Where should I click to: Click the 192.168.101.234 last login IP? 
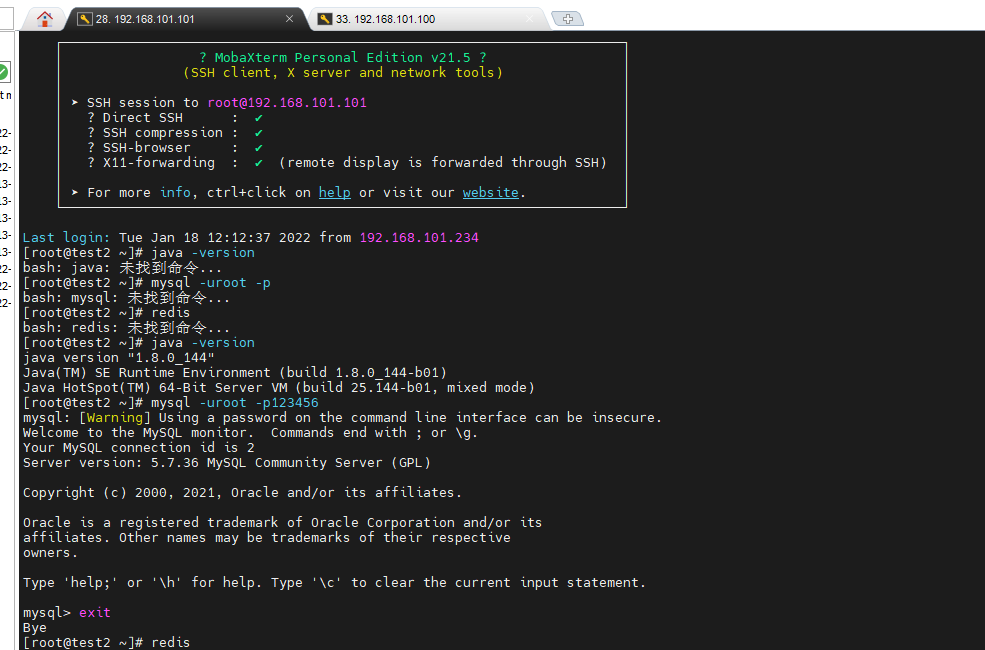pyautogui.click(x=419, y=237)
